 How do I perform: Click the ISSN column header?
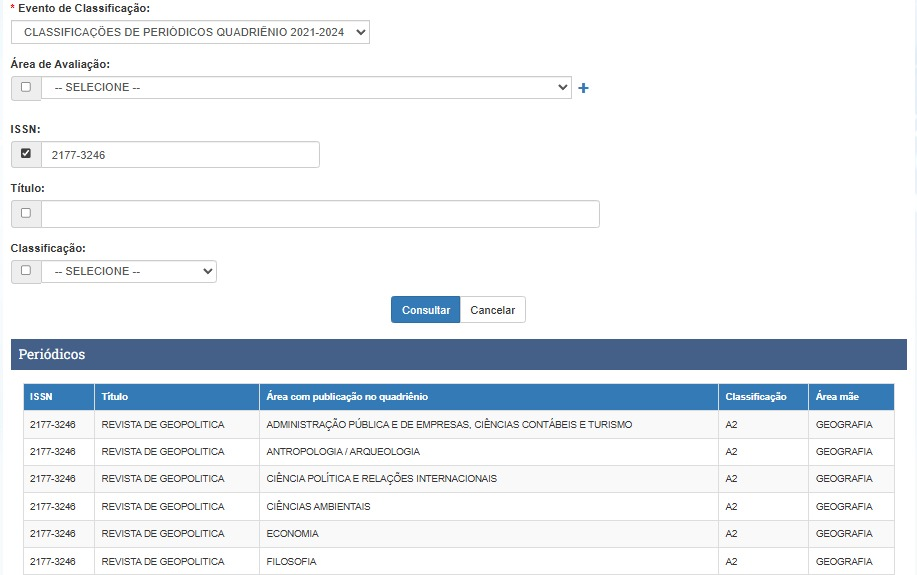click(41, 397)
